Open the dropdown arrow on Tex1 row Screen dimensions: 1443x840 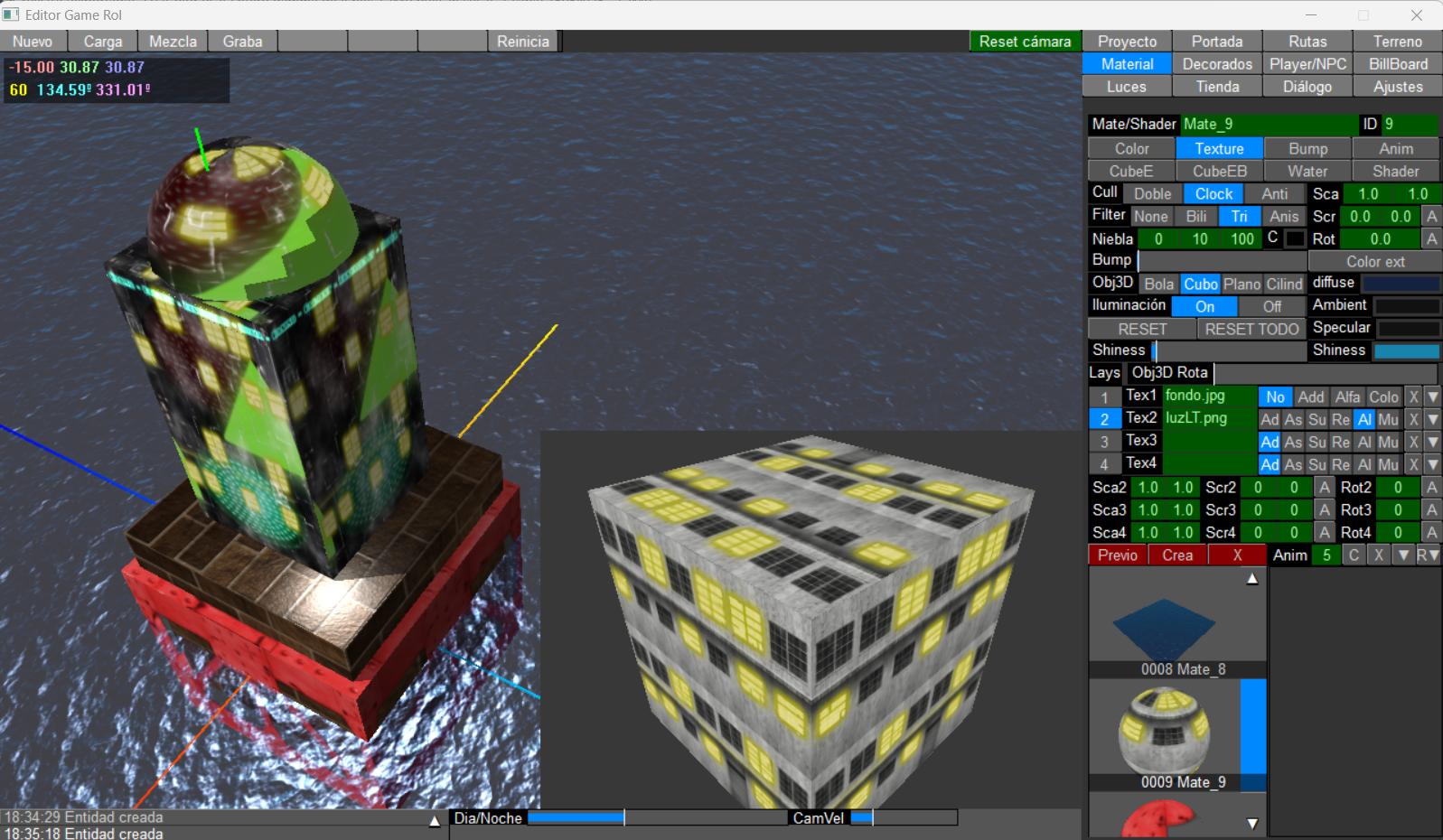1433,397
